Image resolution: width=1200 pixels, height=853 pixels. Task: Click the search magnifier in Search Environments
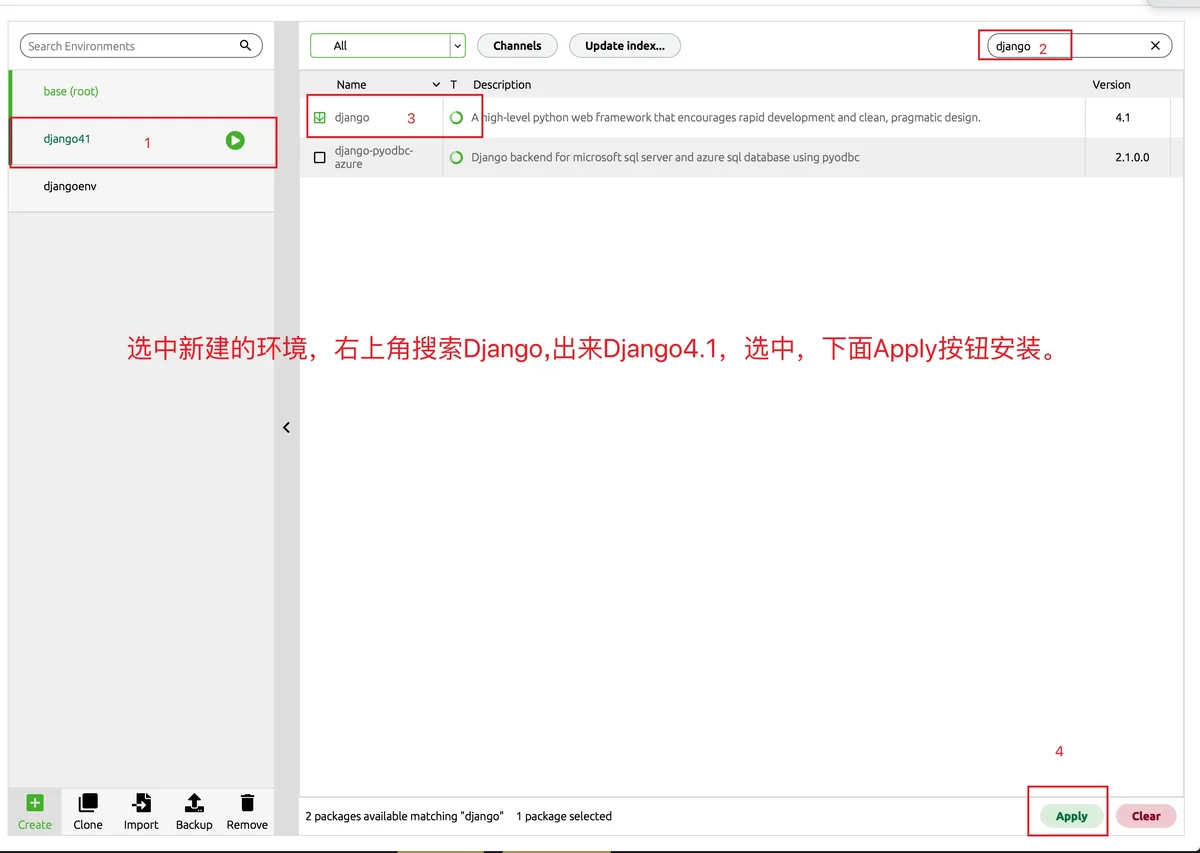click(246, 45)
